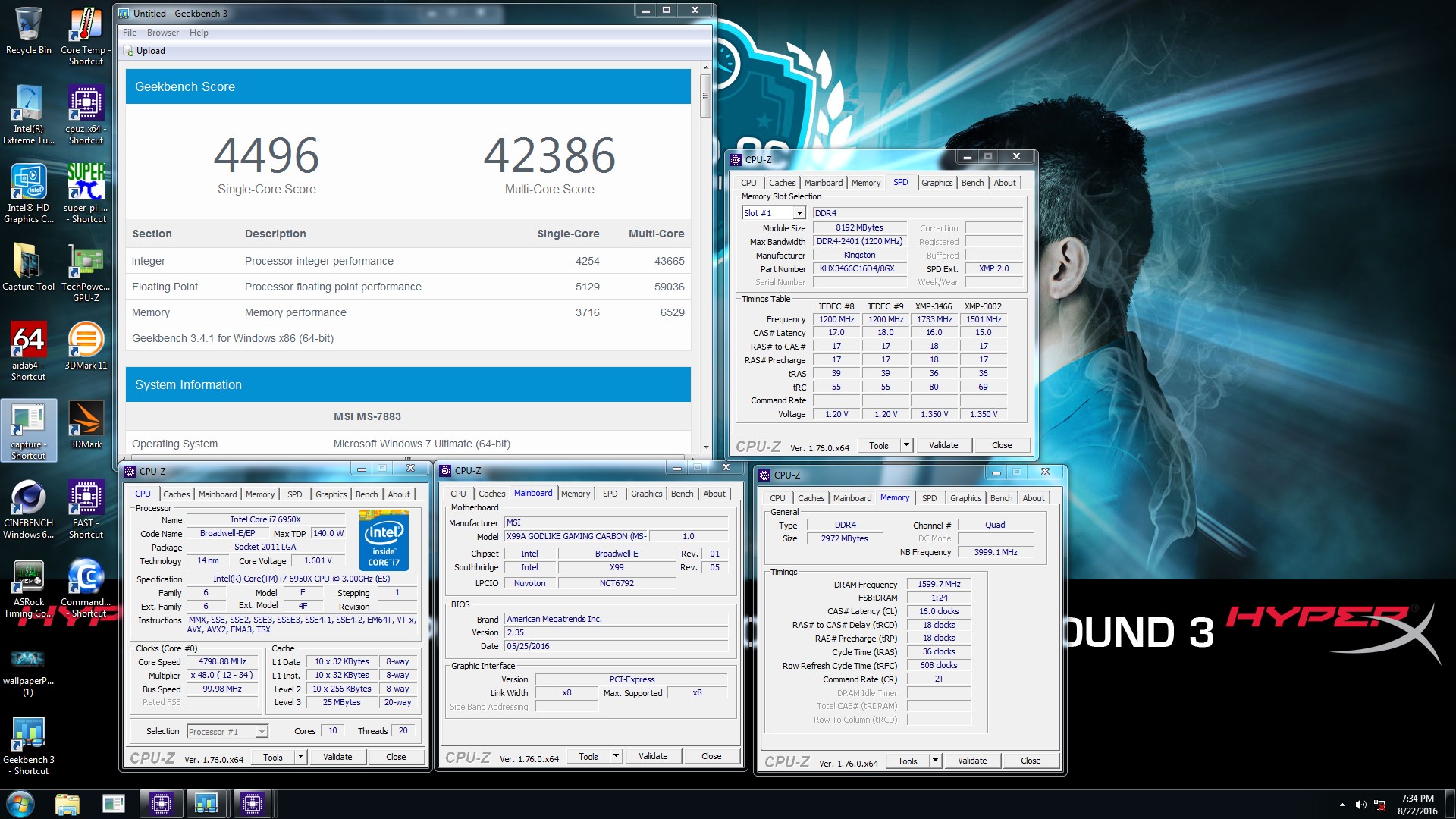Image resolution: width=1456 pixels, height=819 pixels.
Task: Open the Recycle Bin desktop icon
Action: click(x=29, y=32)
